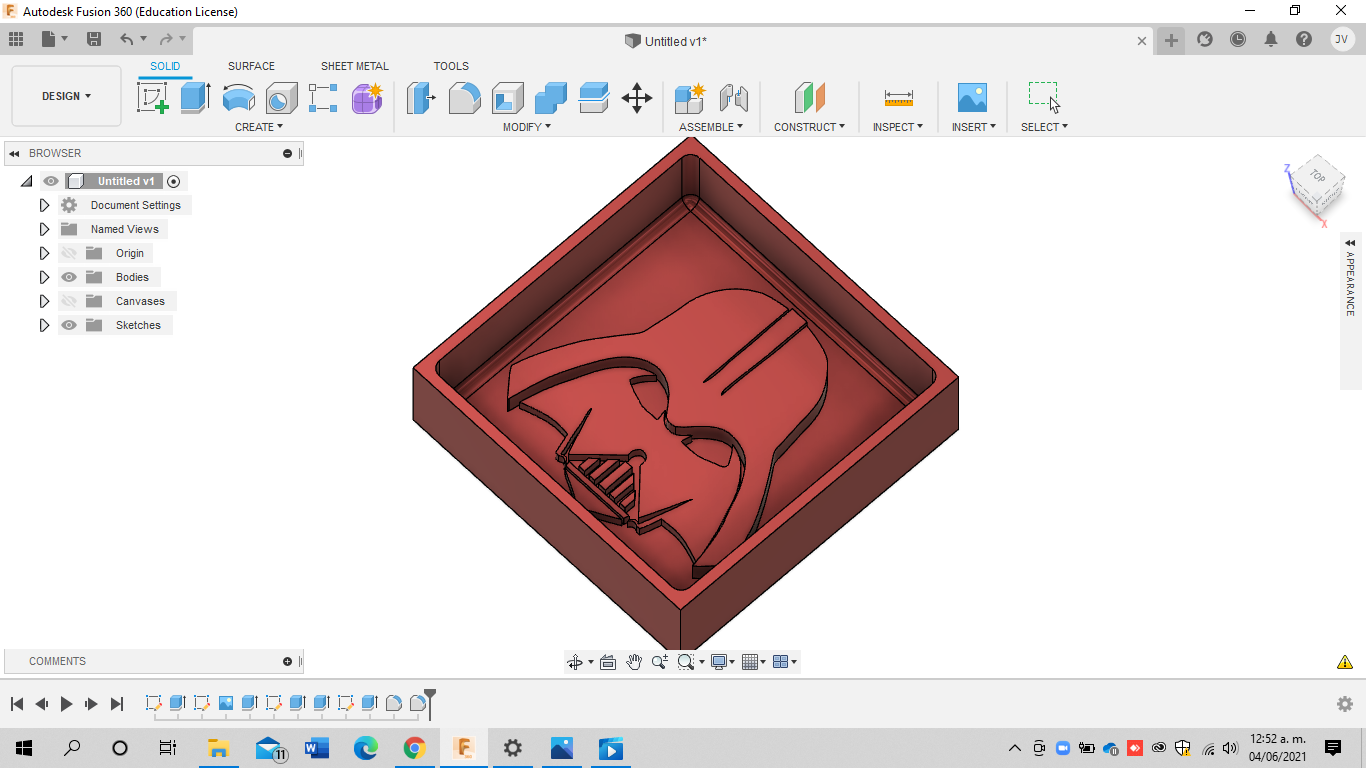Click the Move/Copy tool

(x=636, y=98)
